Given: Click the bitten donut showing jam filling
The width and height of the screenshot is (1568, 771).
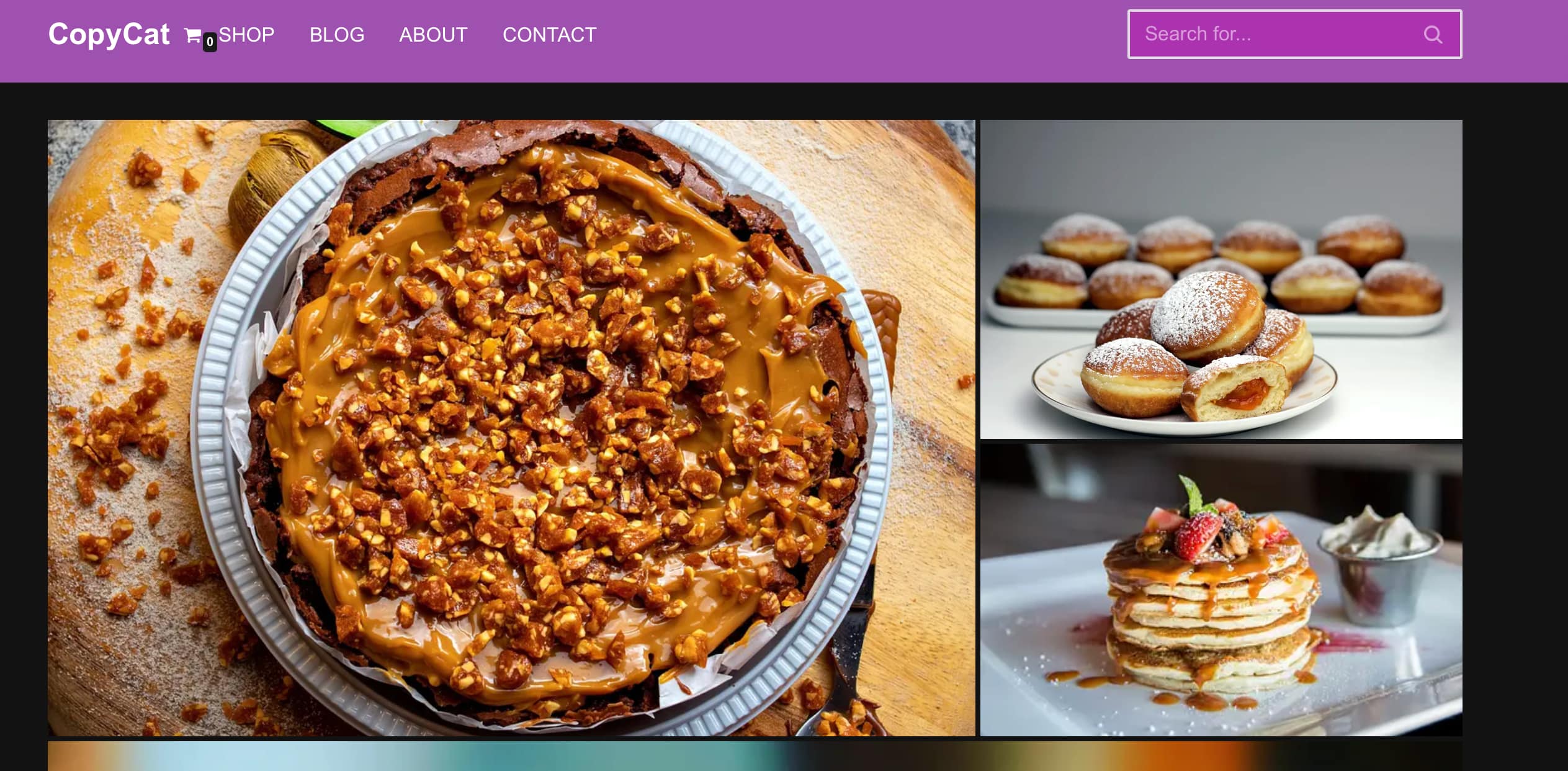Looking at the screenshot, I should (x=1235, y=389).
